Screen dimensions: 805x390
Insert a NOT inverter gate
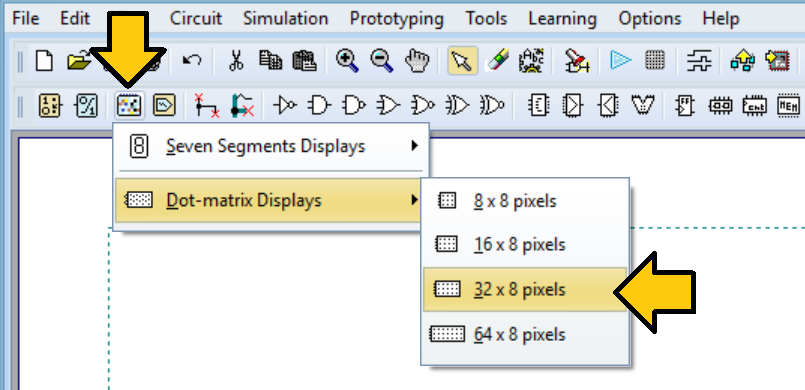point(285,106)
